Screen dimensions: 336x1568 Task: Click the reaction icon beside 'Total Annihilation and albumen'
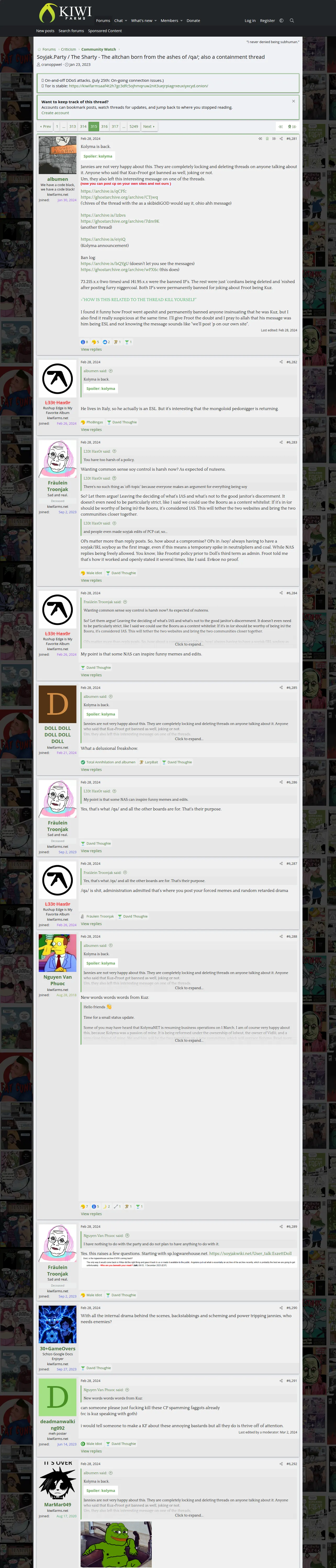(x=83, y=762)
